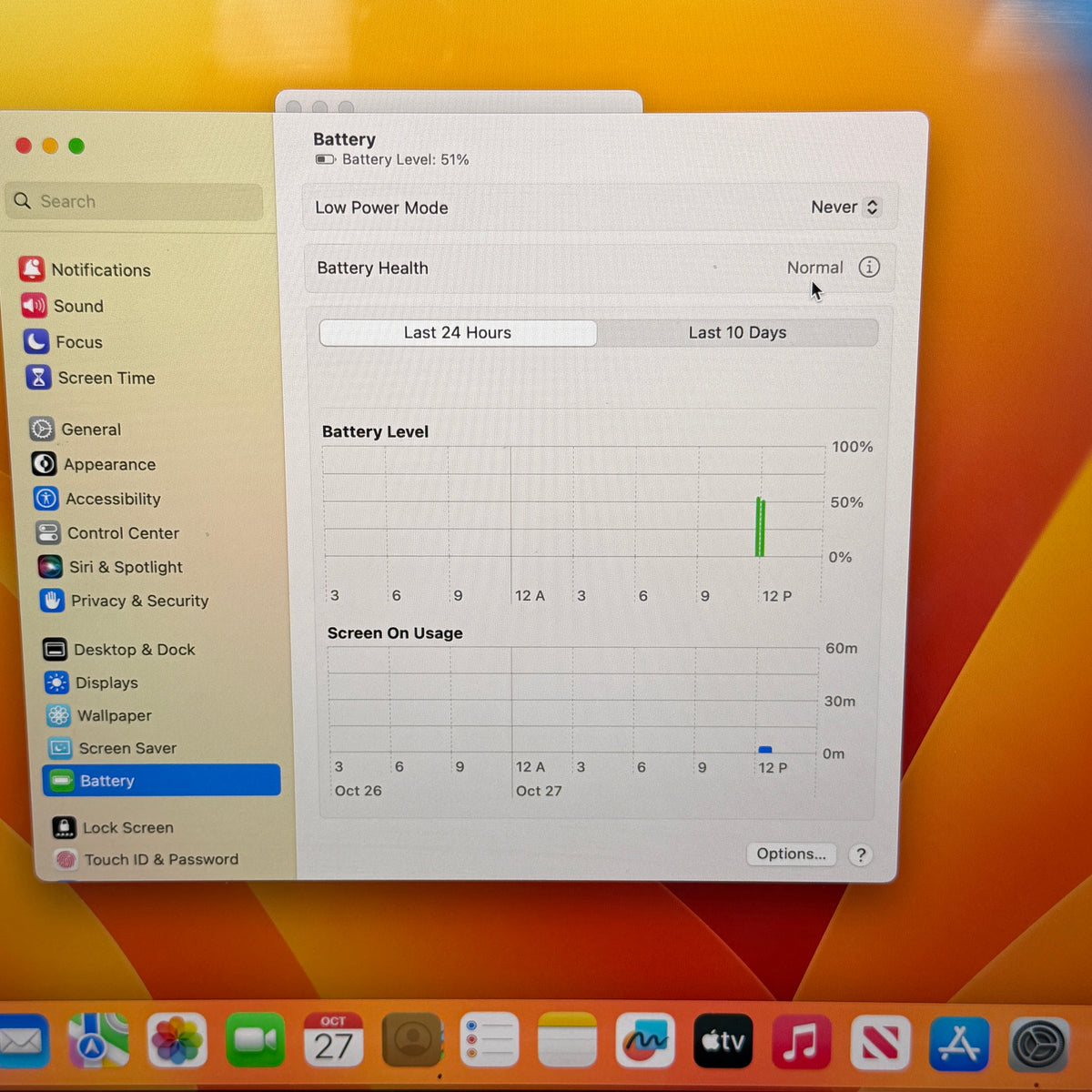Select General in the sidebar
This screenshot has width=1092, height=1092.
pos(76,429)
